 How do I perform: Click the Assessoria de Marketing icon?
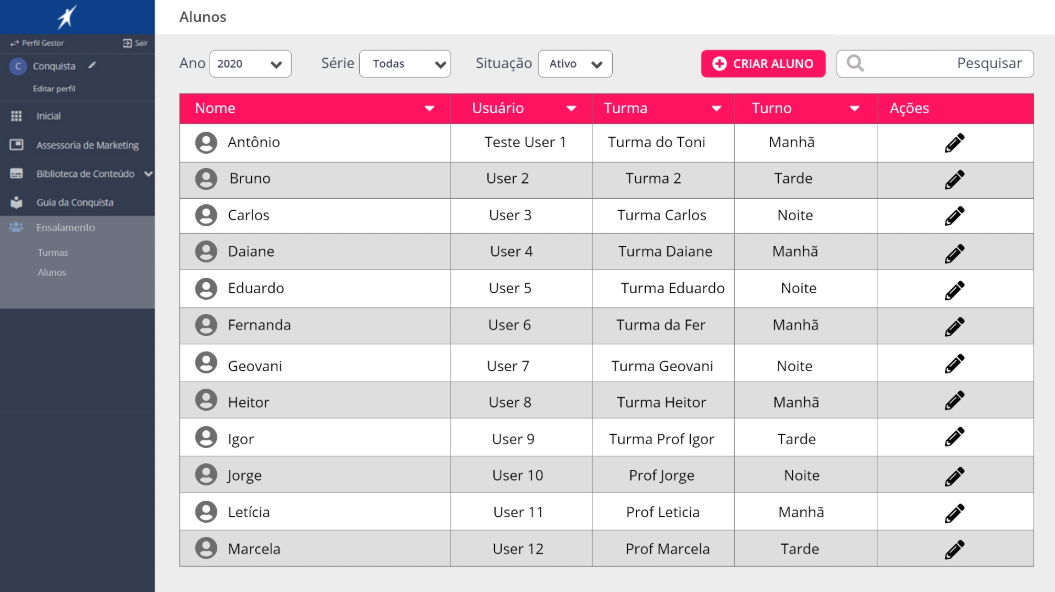pyautogui.click(x=16, y=145)
